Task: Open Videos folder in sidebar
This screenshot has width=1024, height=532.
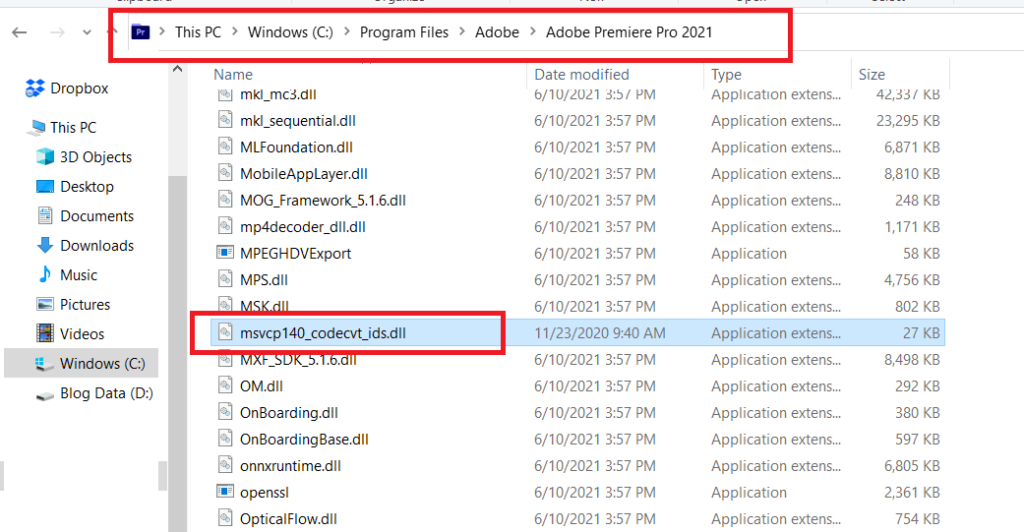Action: pos(82,334)
